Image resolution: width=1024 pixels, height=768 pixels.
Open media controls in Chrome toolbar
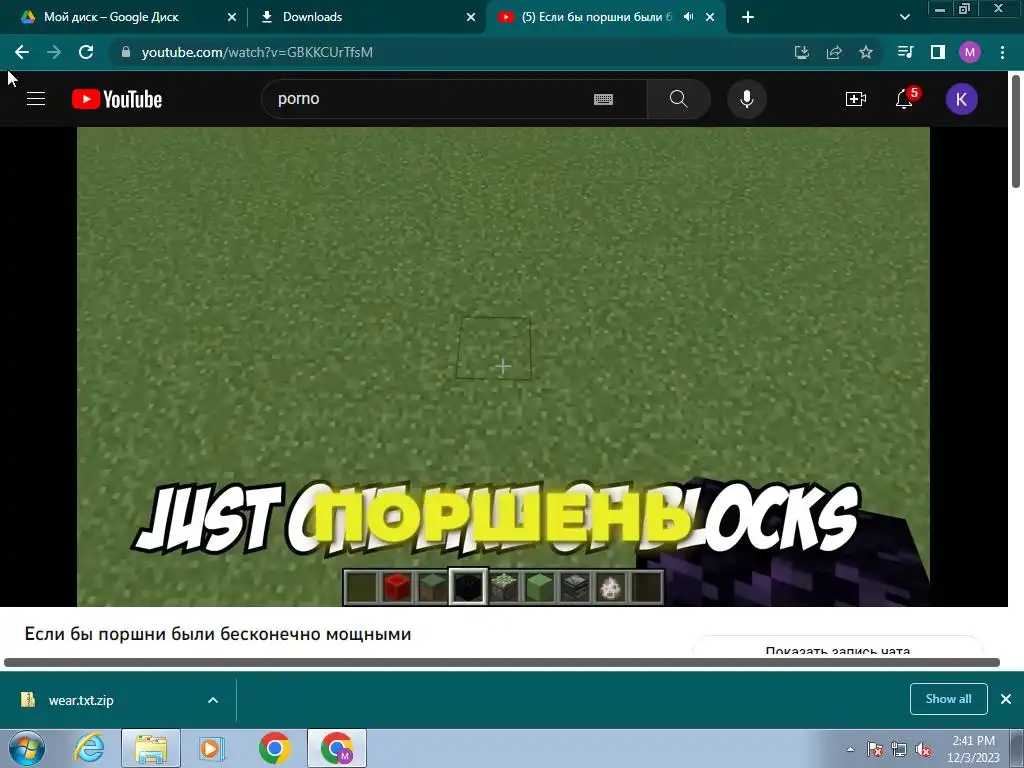click(x=905, y=52)
